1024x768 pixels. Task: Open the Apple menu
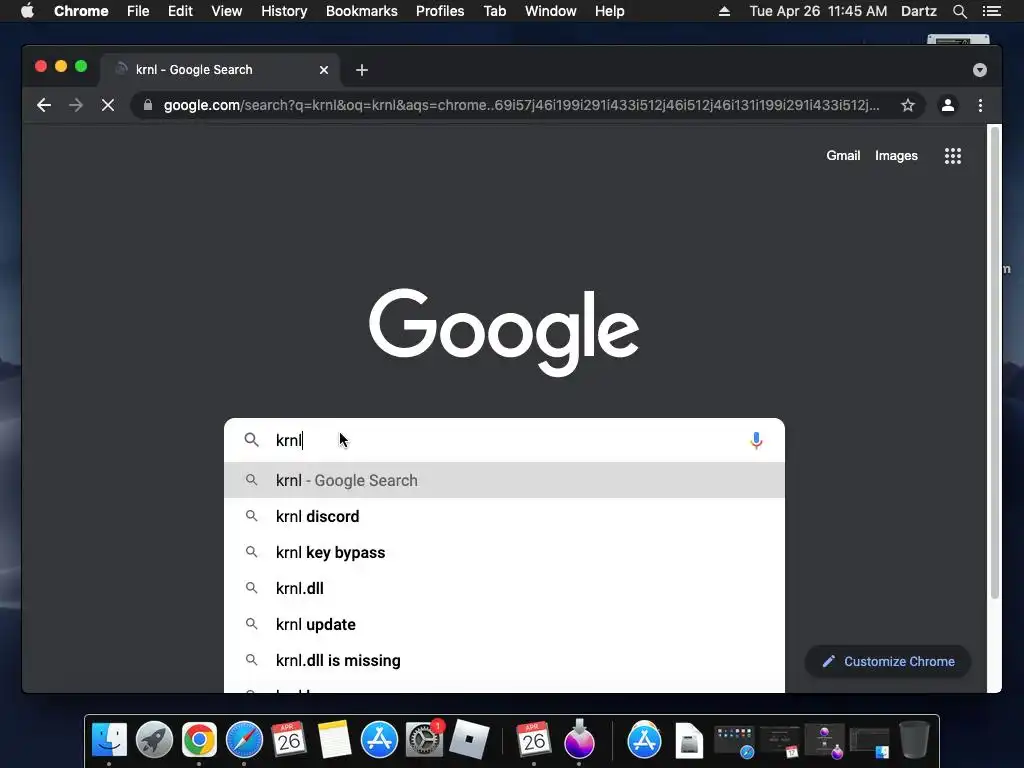27,11
